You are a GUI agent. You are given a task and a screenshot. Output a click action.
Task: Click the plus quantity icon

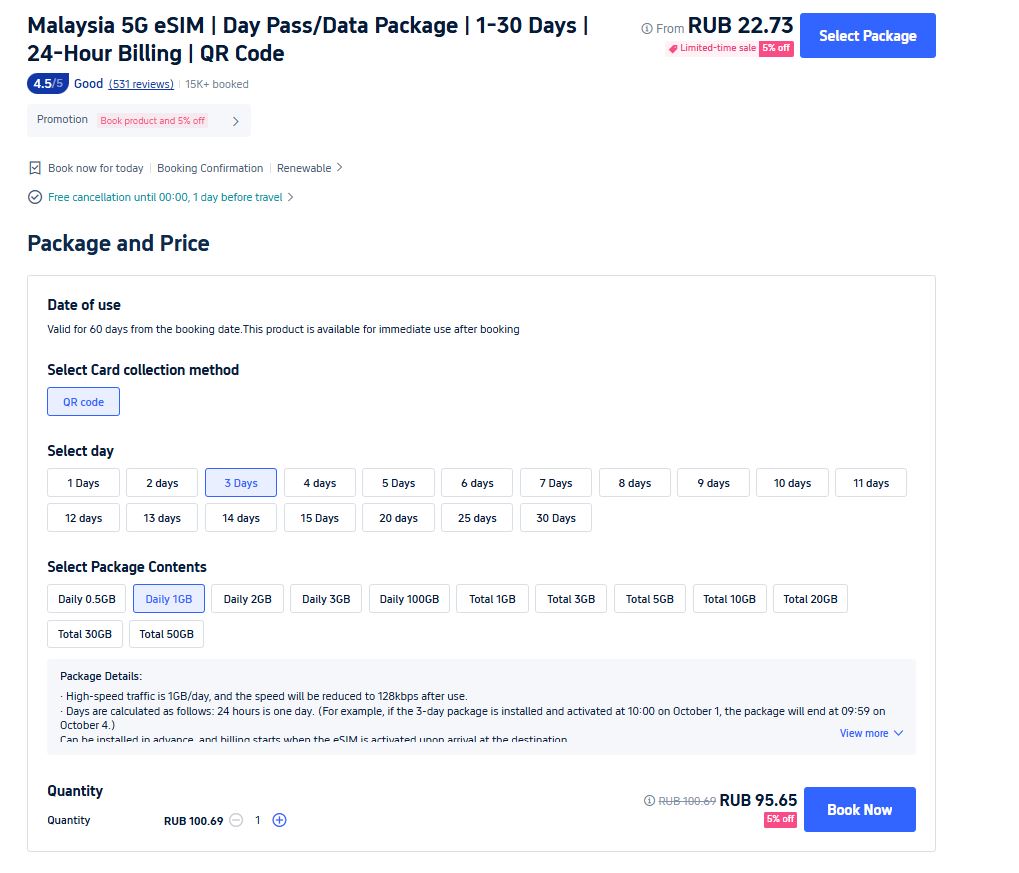pos(280,820)
